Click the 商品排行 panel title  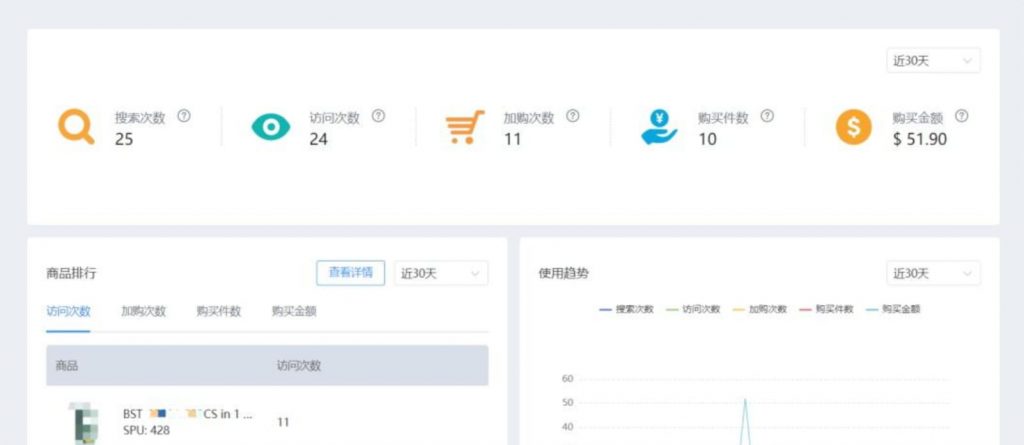click(x=71, y=273)
